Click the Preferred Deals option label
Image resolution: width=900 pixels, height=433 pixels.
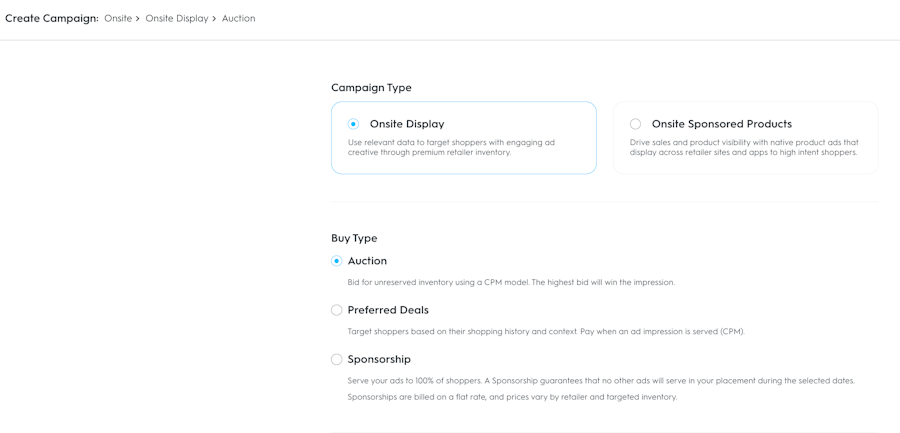(388, 310)
